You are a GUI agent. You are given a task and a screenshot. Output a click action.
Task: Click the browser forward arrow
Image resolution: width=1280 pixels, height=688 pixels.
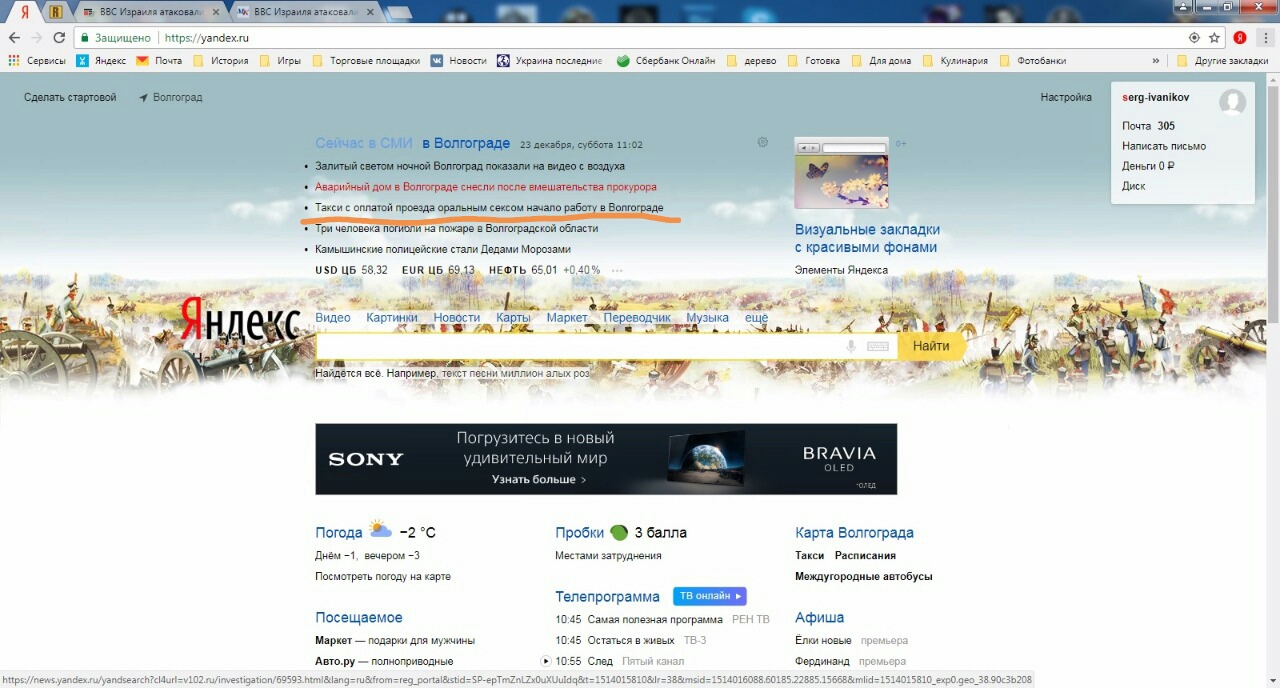(x=37, y=38)
